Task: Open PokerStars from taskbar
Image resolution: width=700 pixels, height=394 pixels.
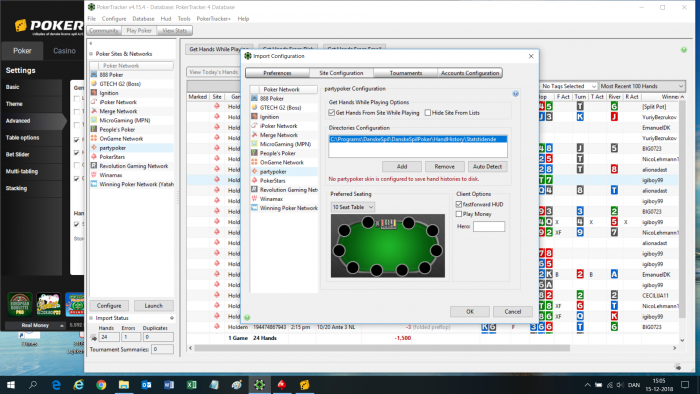Action: coord(282,385)
